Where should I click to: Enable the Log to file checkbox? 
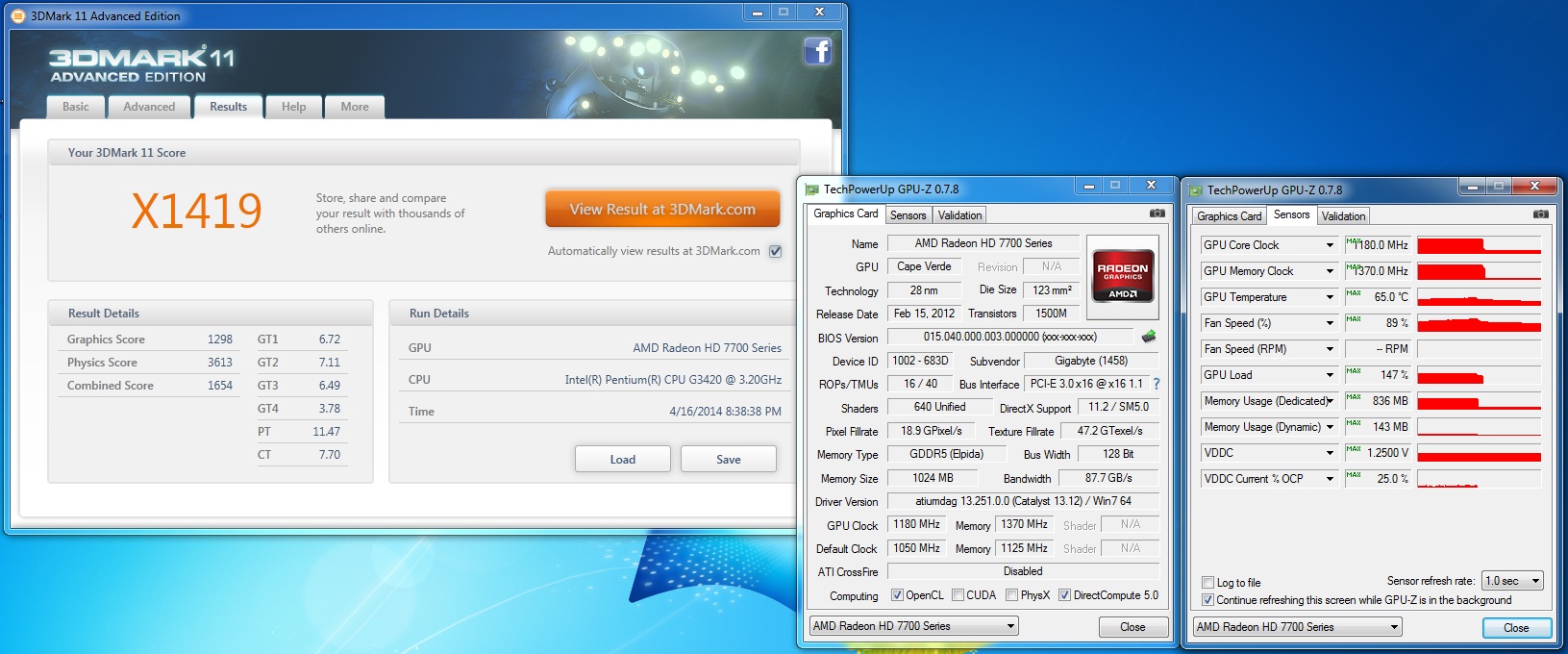point(1207,583)
